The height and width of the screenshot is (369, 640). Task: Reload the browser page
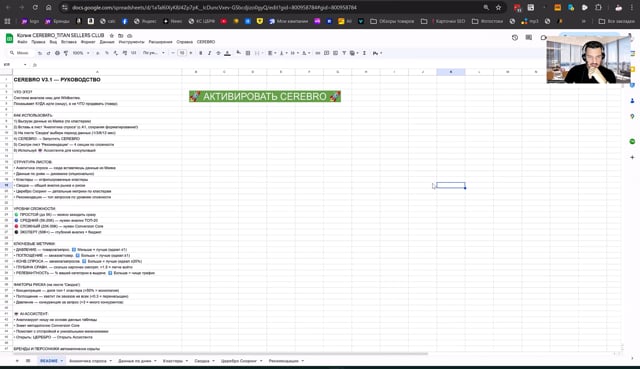tap(35, 7)
